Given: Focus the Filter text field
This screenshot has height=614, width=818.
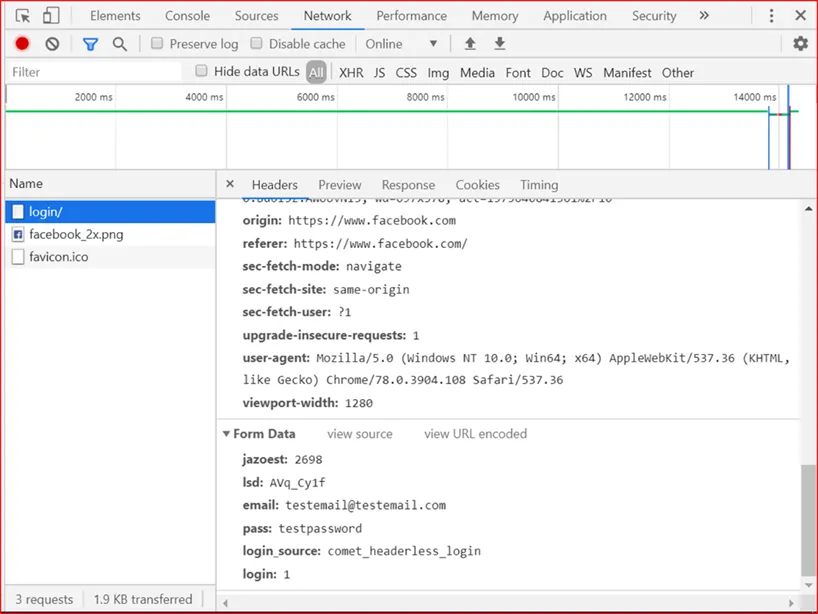Looking at the screenshot, I should (94, 72).
